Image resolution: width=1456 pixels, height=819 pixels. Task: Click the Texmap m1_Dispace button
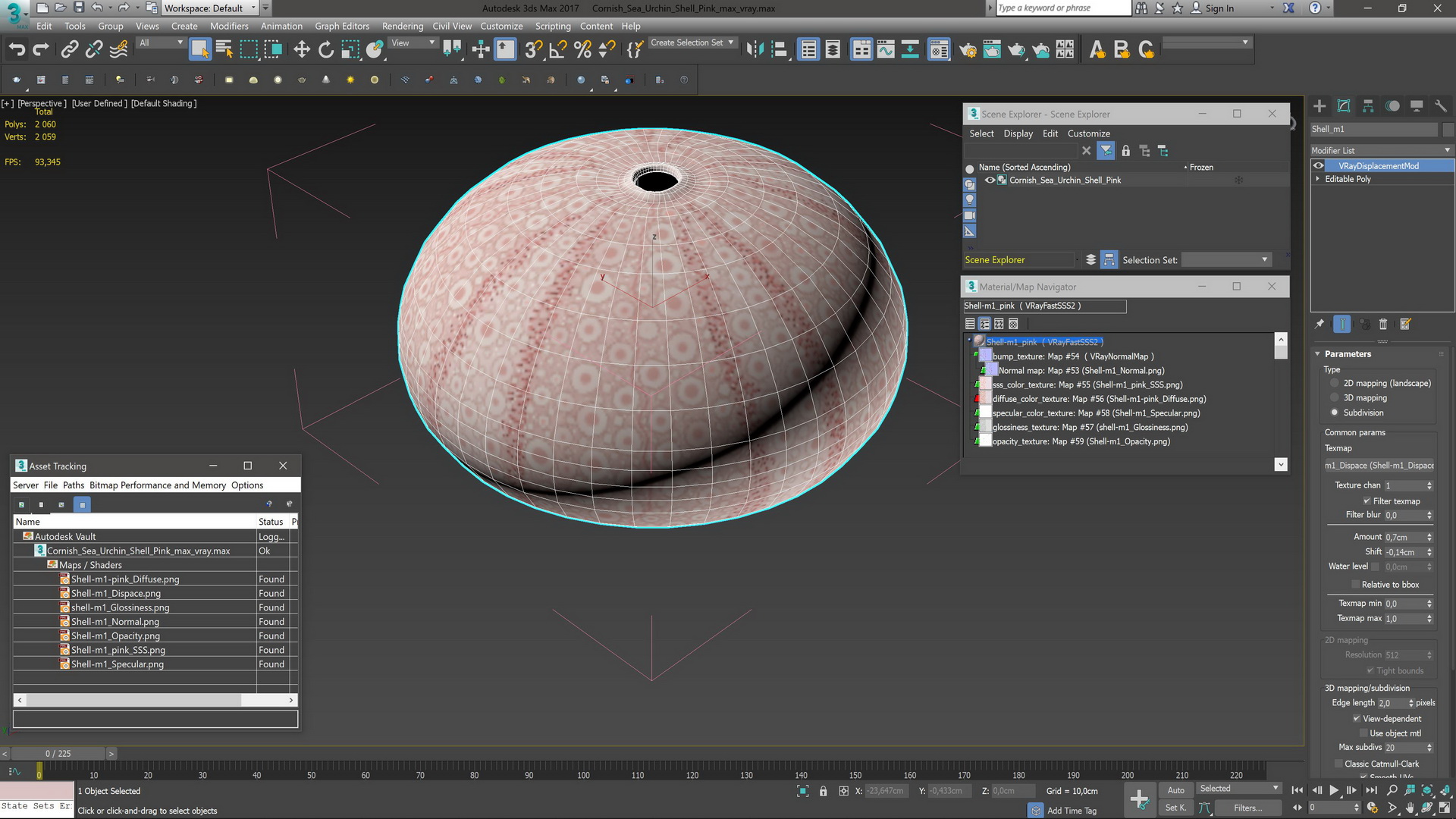pyautogui.click(x=1379, y=466)
